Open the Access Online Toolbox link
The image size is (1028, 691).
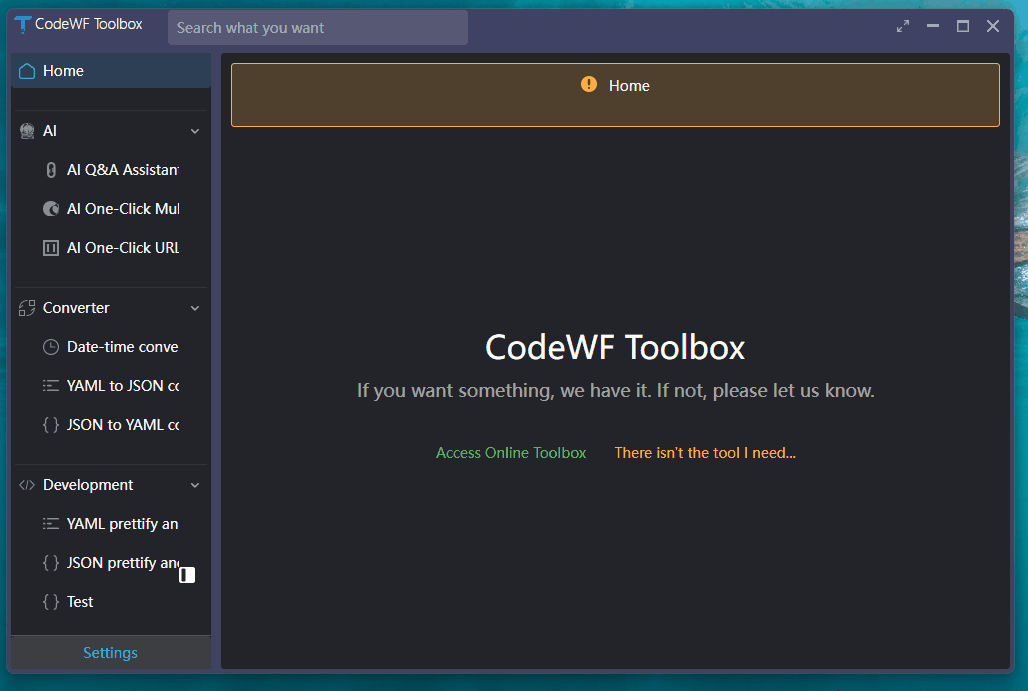511,453
